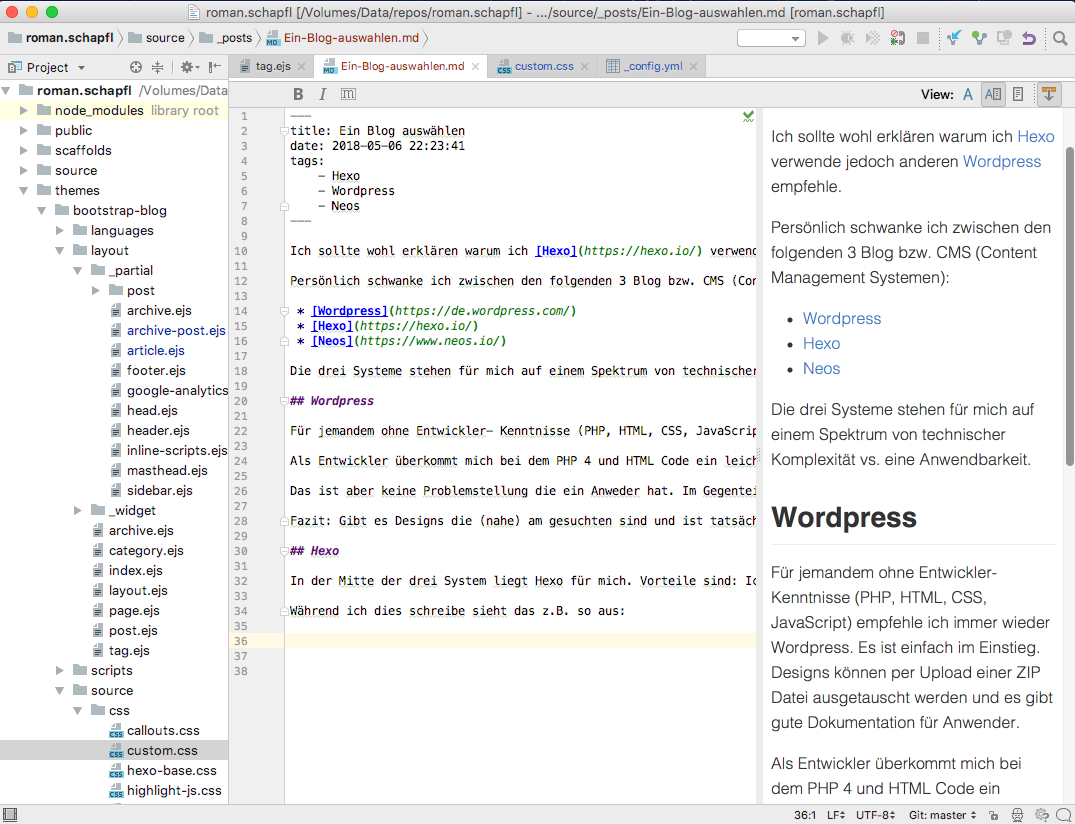Click the preview pane vertical scrollbar
This screenshot has width=1075, height=824.
click(1069, 306)
